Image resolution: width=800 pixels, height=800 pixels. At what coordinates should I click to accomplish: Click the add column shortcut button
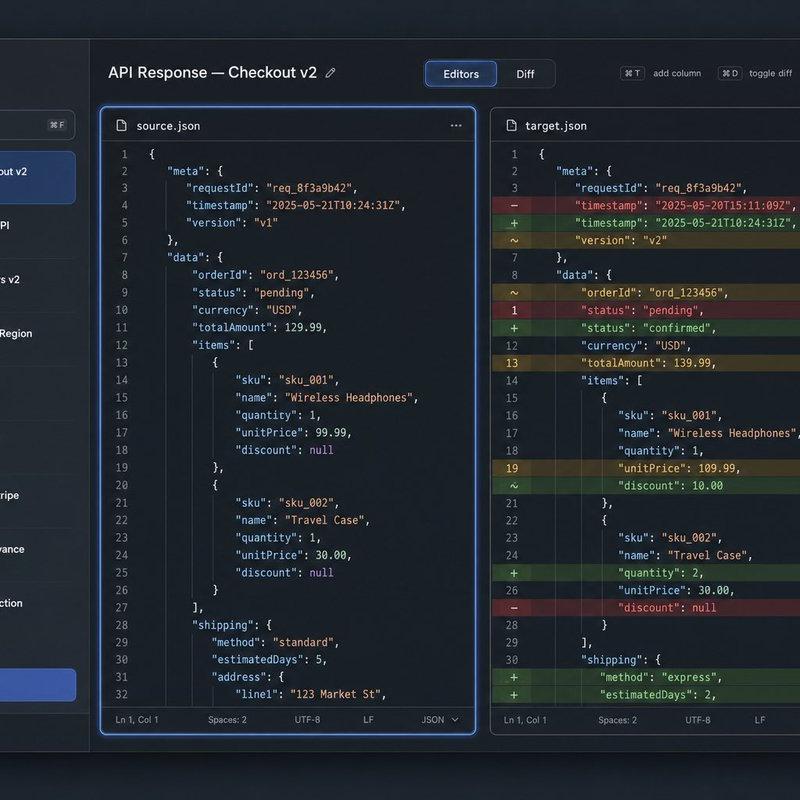pyautogui.click(x=660, y=73)
